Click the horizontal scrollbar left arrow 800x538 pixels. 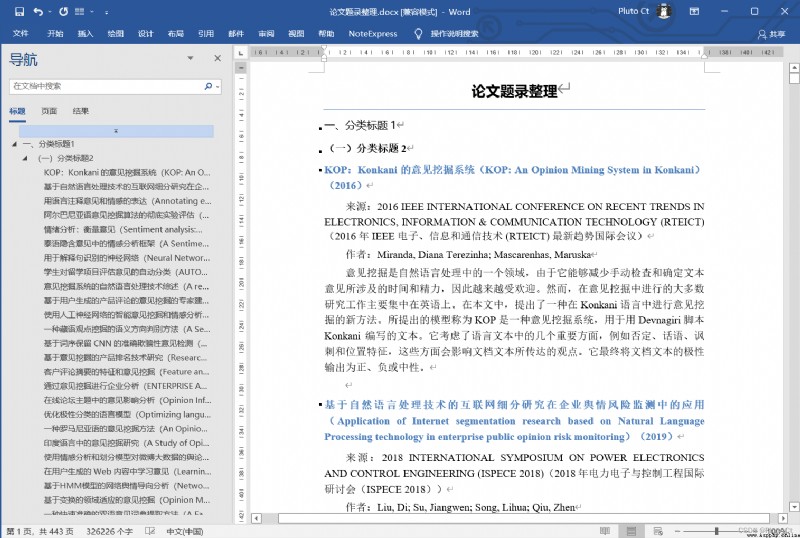(x=257, y=519)
